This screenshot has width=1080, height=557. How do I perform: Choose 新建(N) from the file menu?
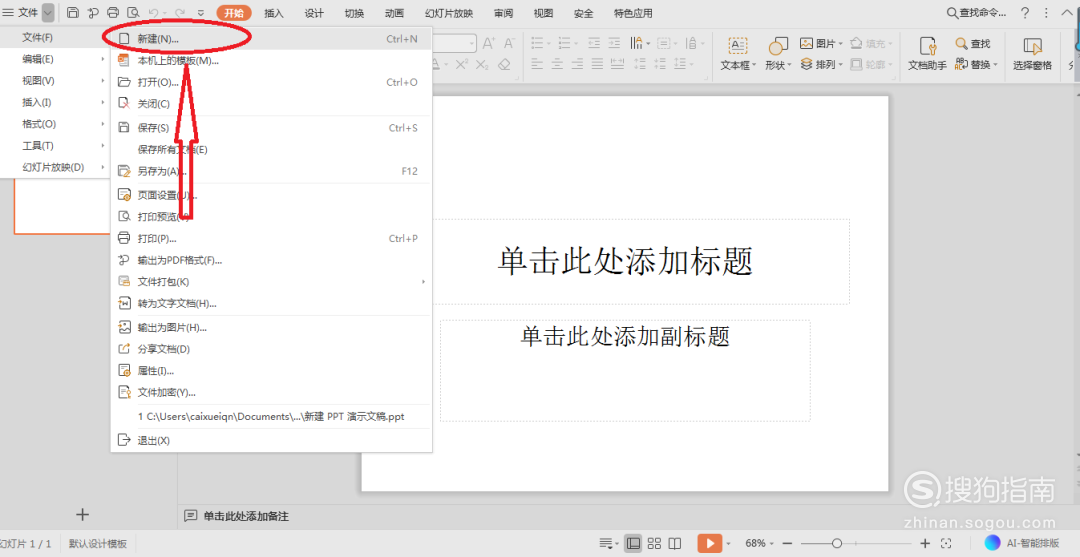pos(271,39)
